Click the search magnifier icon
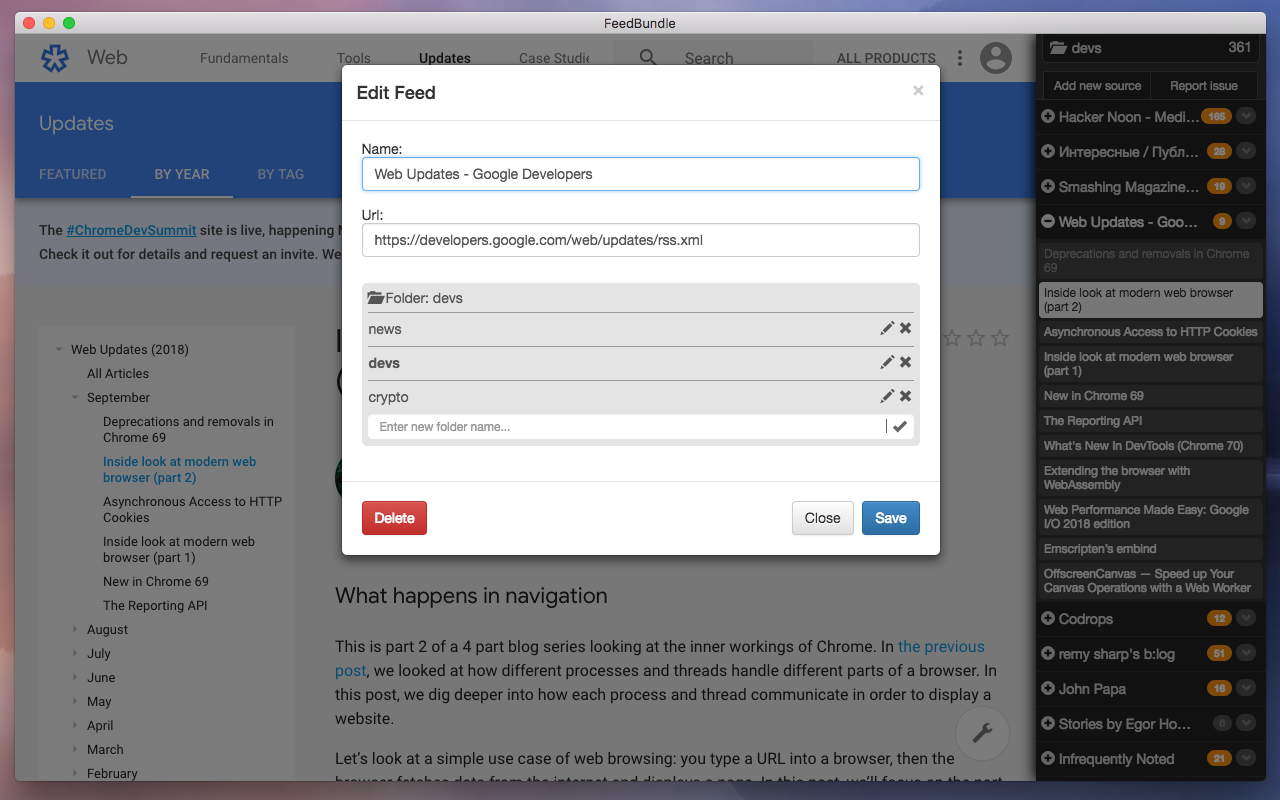The width and height of the screenshot is (1280, 800). [x=648, y=58]
